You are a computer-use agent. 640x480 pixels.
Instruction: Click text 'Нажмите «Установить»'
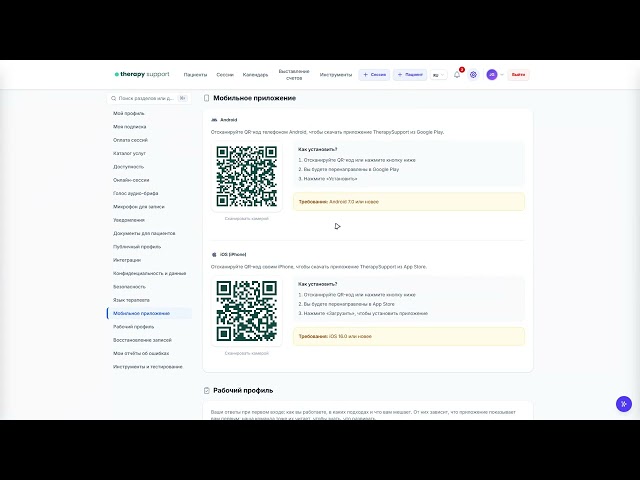click(x=331, y=179)
